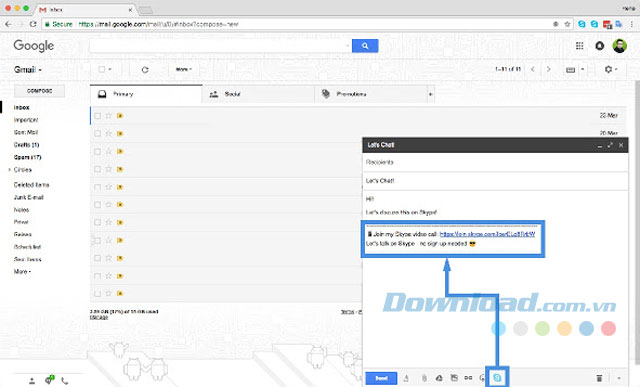Open Google notifications bell
Screen dimensions: 640x387
coord(600,46)
